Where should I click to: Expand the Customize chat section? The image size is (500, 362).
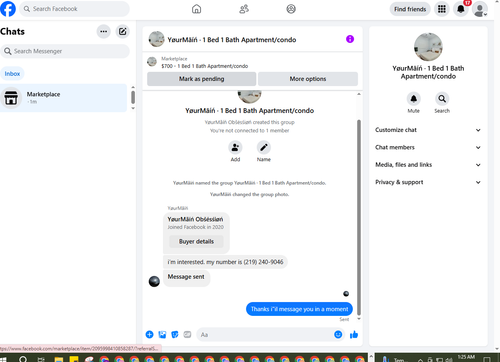click(428, 130)
